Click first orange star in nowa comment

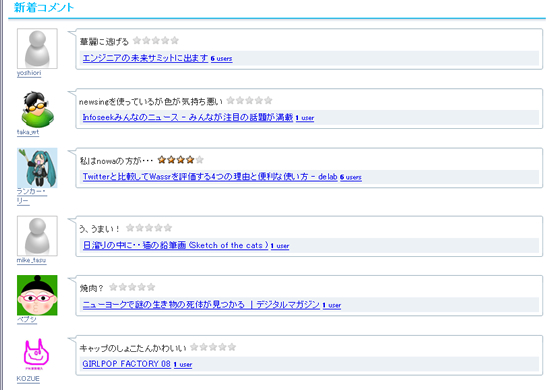pos(162,160)
